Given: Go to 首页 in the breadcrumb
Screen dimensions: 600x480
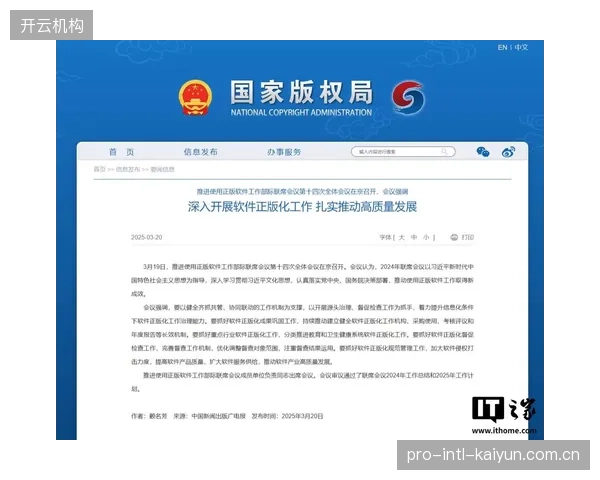Looking at the screenshot, I should 99,169.
